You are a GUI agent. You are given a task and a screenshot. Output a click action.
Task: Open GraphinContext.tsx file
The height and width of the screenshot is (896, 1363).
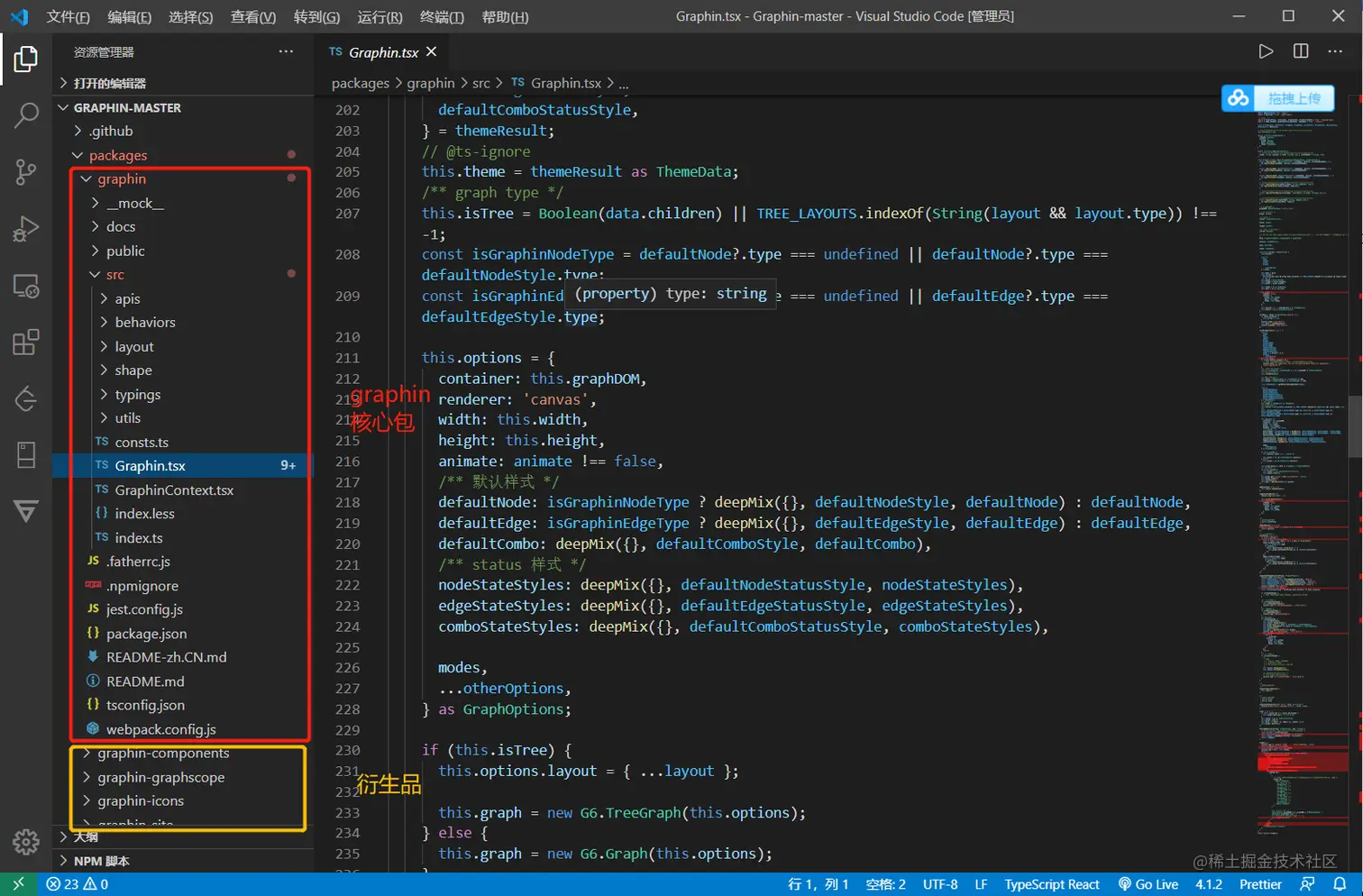(183, 489)
